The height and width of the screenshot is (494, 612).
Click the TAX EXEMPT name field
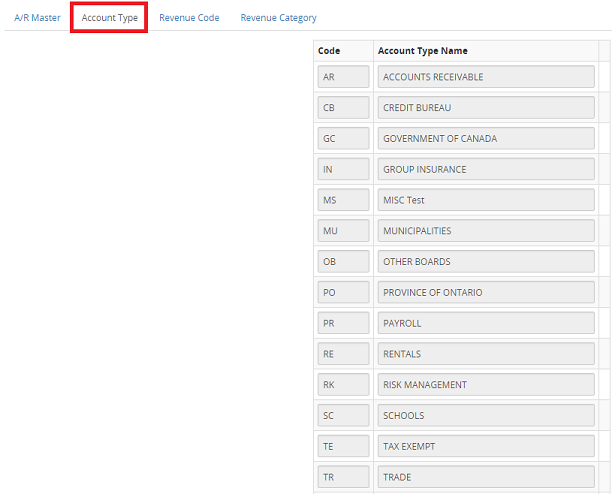pyautogui.click(x=485, y=447)
